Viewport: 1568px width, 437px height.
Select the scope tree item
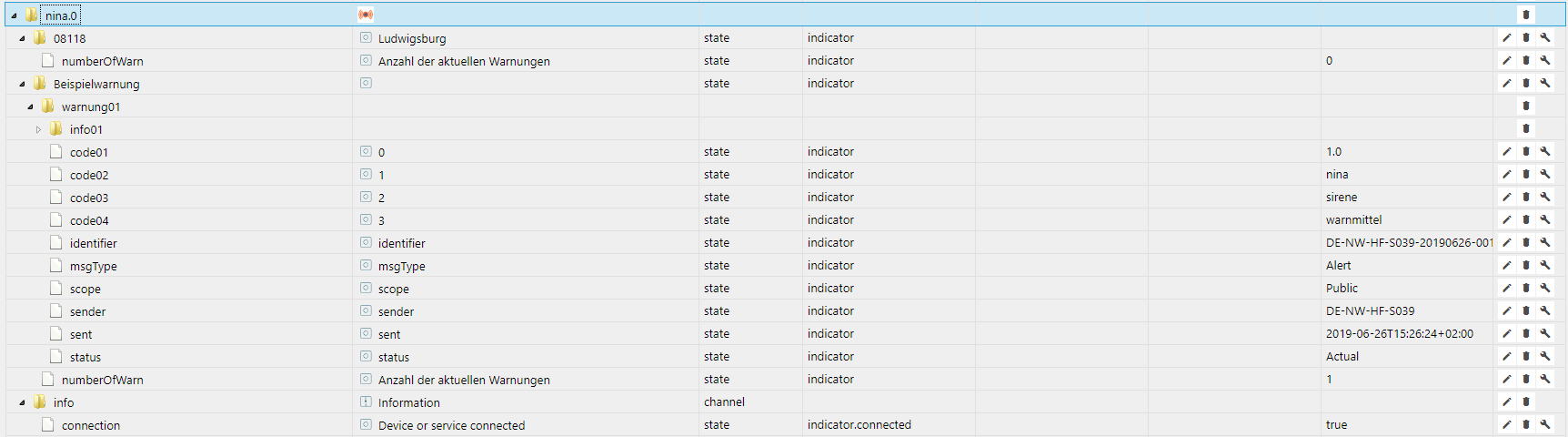point(85,290)
